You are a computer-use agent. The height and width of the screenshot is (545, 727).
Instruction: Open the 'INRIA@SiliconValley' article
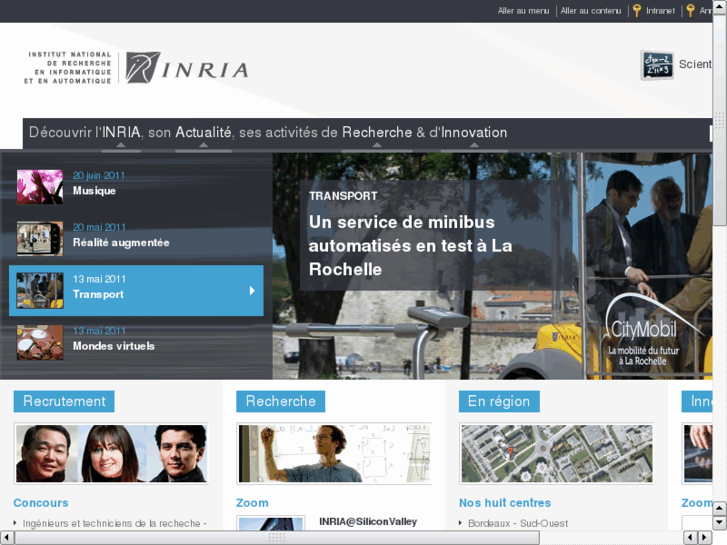(x=368, y=522)
